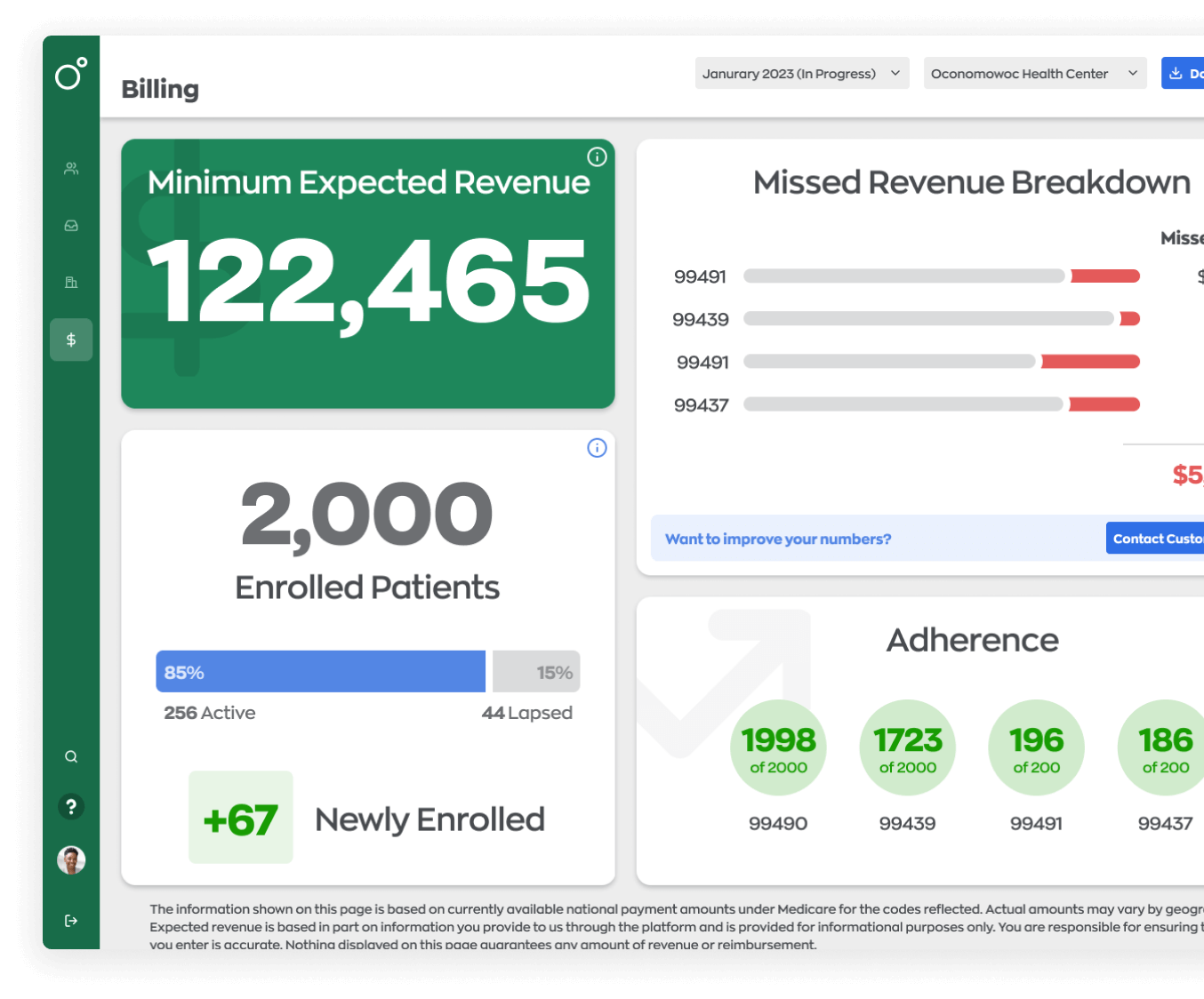Select the Billing dollar sidebar icon
This screenshot has width=1204, height=999.
[x=71, y=340]
